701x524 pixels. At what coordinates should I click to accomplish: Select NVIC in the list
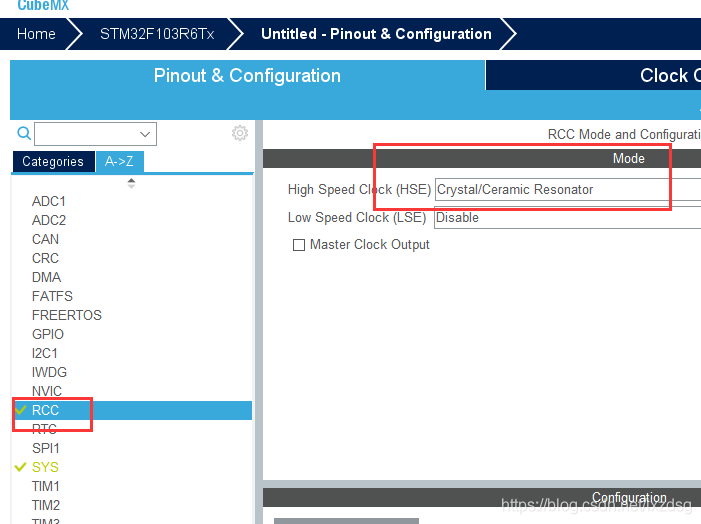coord(47,391)
